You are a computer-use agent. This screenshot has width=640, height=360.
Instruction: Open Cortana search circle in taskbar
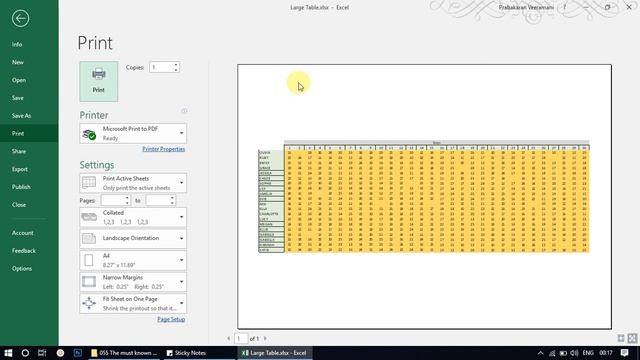coord(25,353)
